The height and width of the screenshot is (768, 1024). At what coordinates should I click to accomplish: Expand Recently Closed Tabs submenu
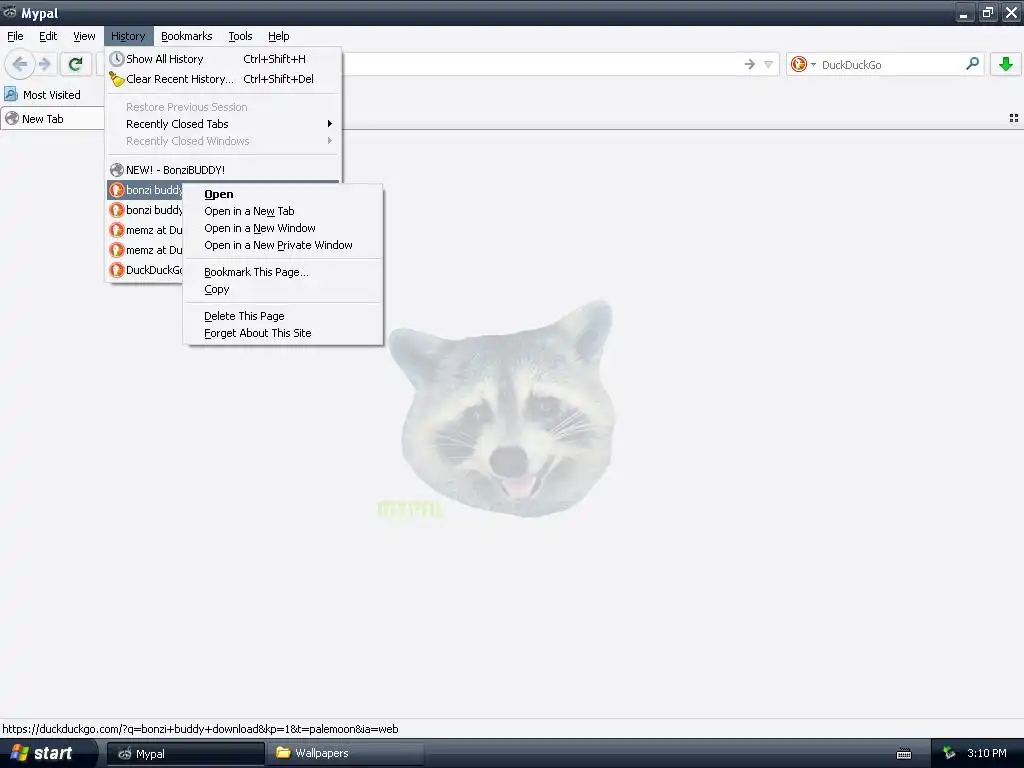tap(223, 124)
